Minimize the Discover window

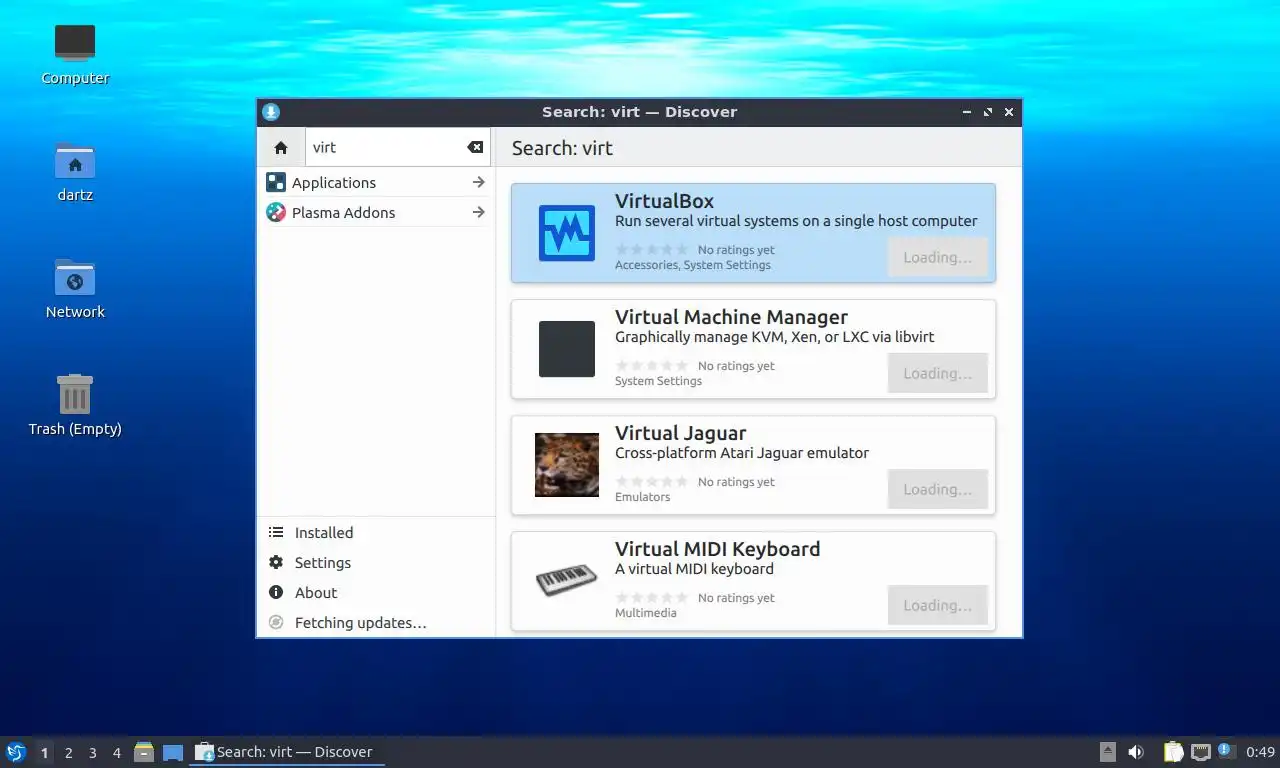coord(967,112)
